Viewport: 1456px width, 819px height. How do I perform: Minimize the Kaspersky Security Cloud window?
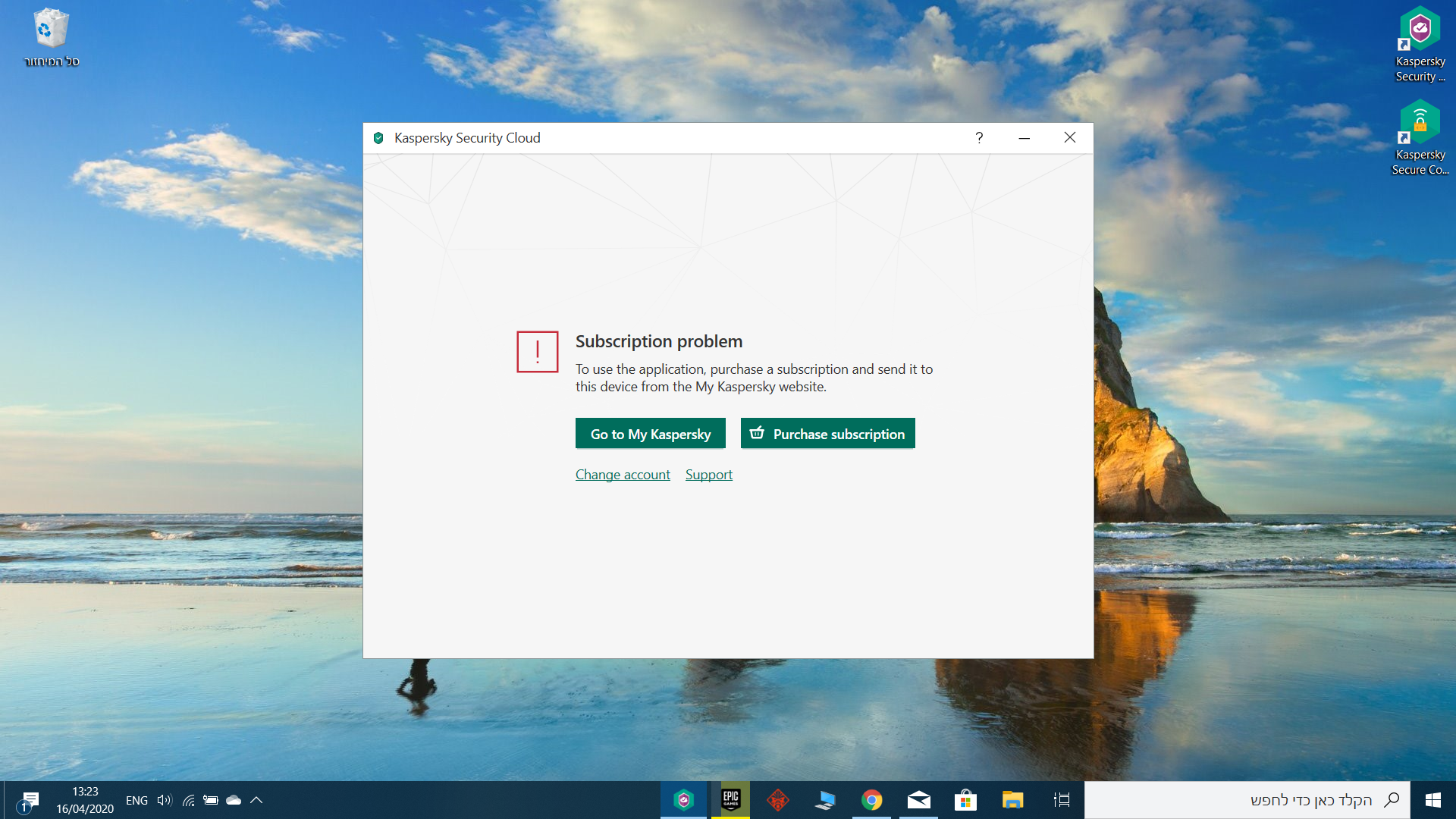click(1025, 138)
